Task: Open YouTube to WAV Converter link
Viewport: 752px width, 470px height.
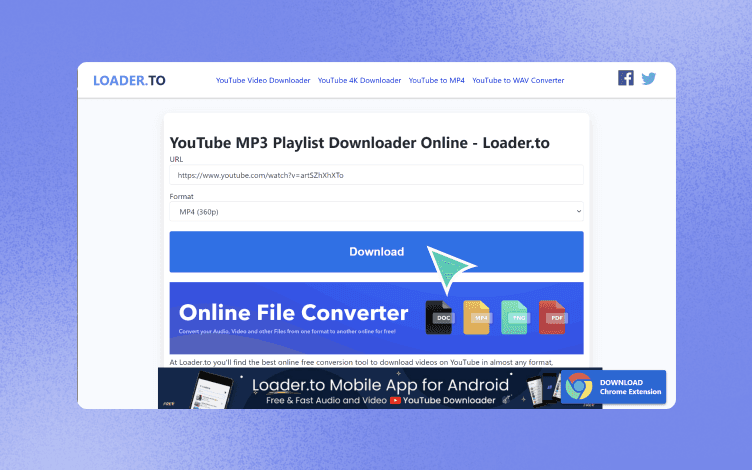Action: (518, 81)
